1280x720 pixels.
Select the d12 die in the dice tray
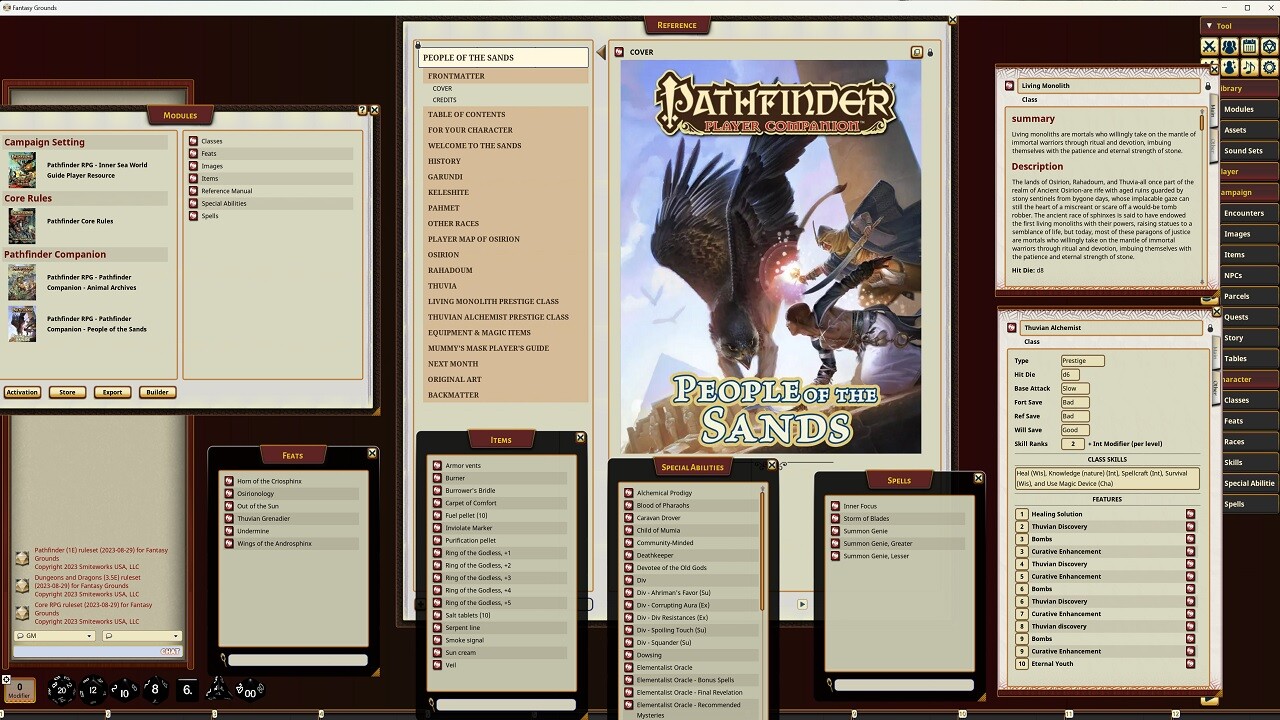[92, 690]
